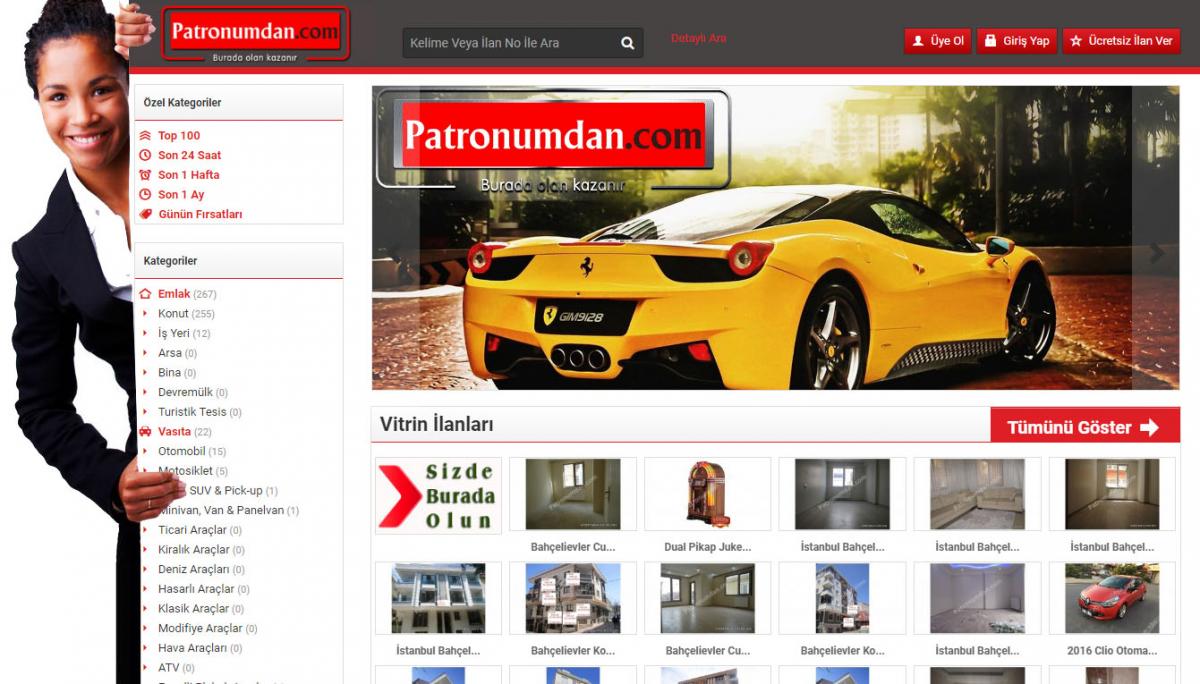Click the red arrow beside Ticari Araçlar
1200x684 pixels.
coord(146,530)
